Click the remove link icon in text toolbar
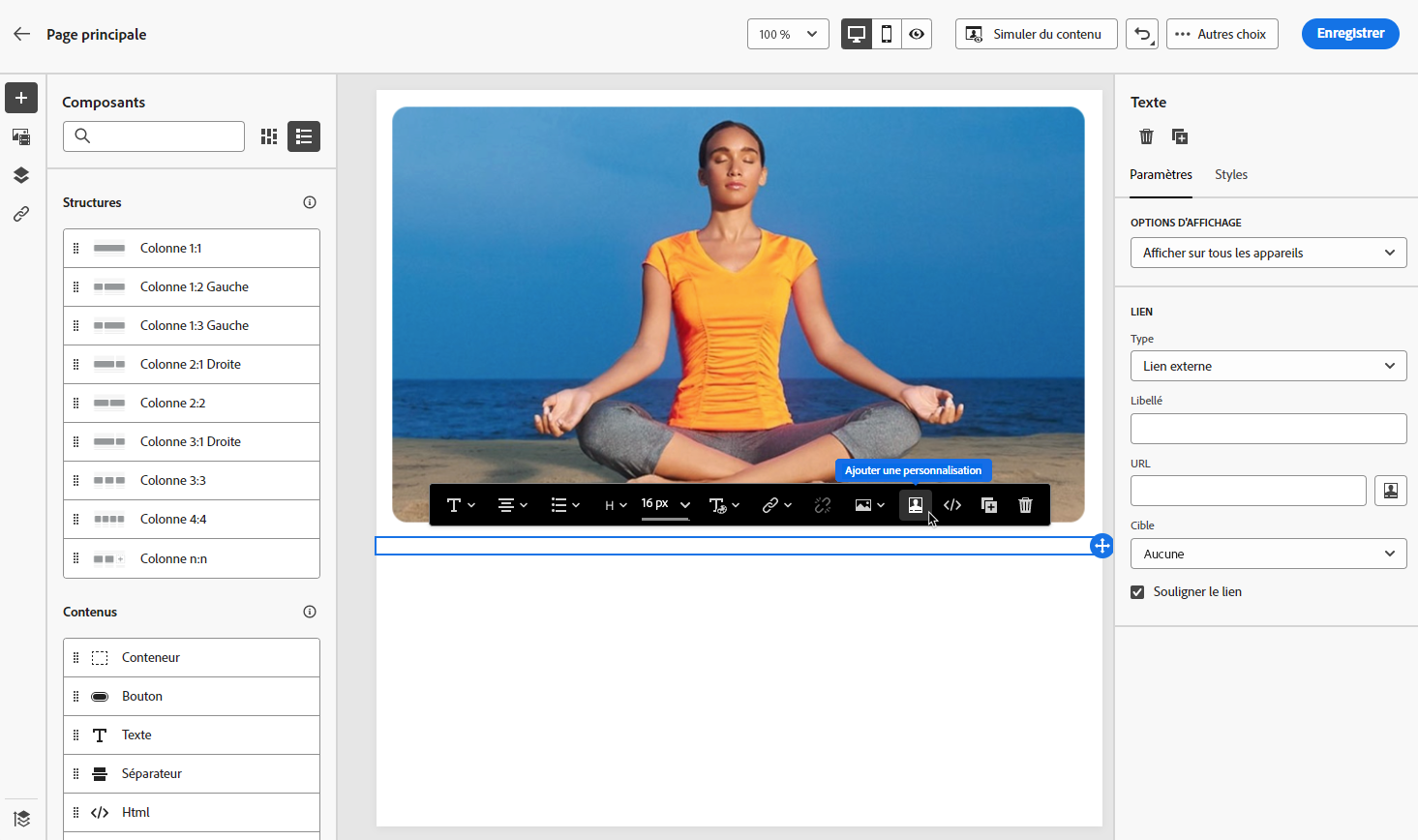This screenshot has width=1418, height=840. (x=823, y=505)
